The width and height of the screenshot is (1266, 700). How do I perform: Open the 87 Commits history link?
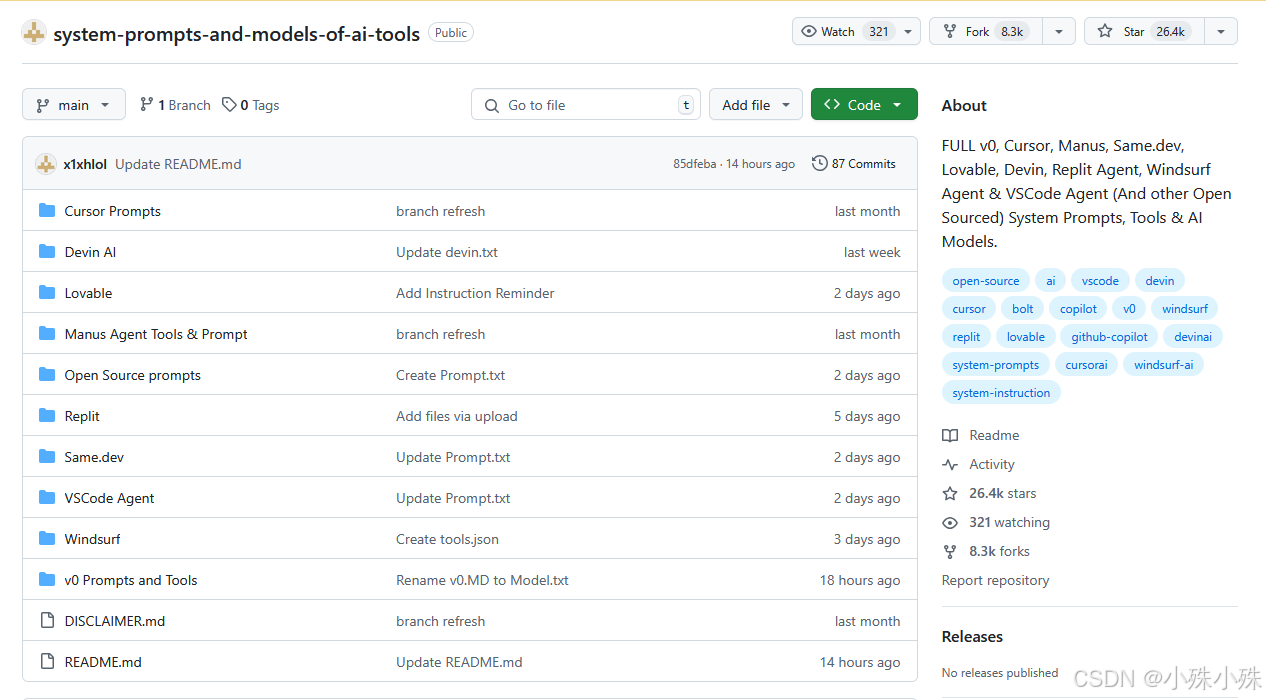[854, 163]
